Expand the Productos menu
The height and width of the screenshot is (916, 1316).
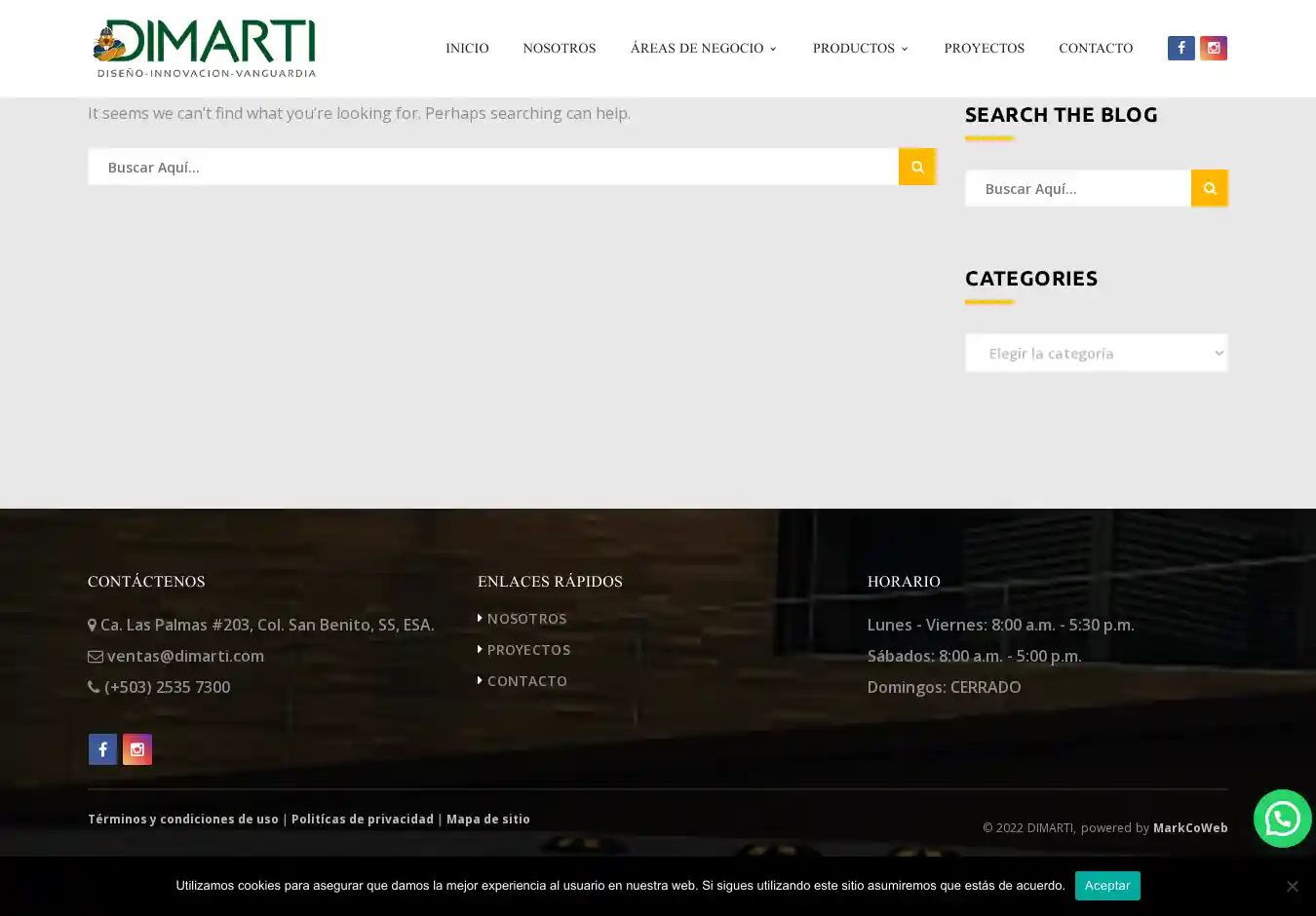tap(860, 48)
